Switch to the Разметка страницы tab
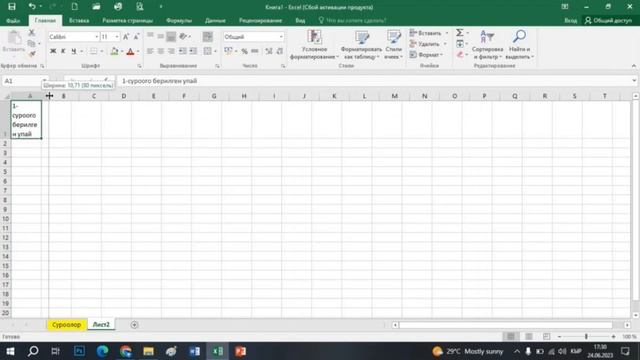640x360 pixels. 127,20
